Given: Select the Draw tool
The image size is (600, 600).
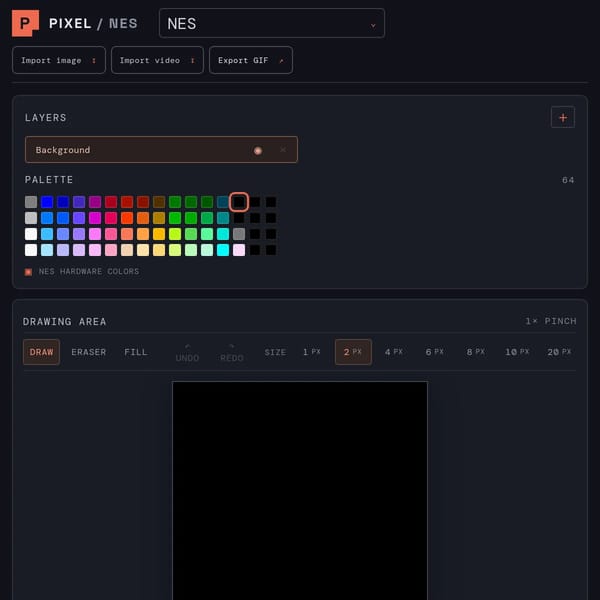Looking at the screenshot, I should point(41,352).
